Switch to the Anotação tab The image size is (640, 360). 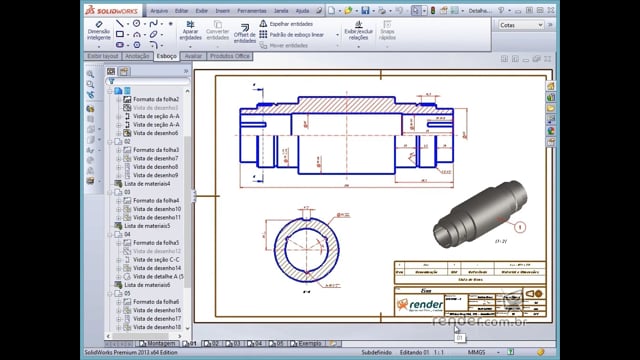[137, 56]
